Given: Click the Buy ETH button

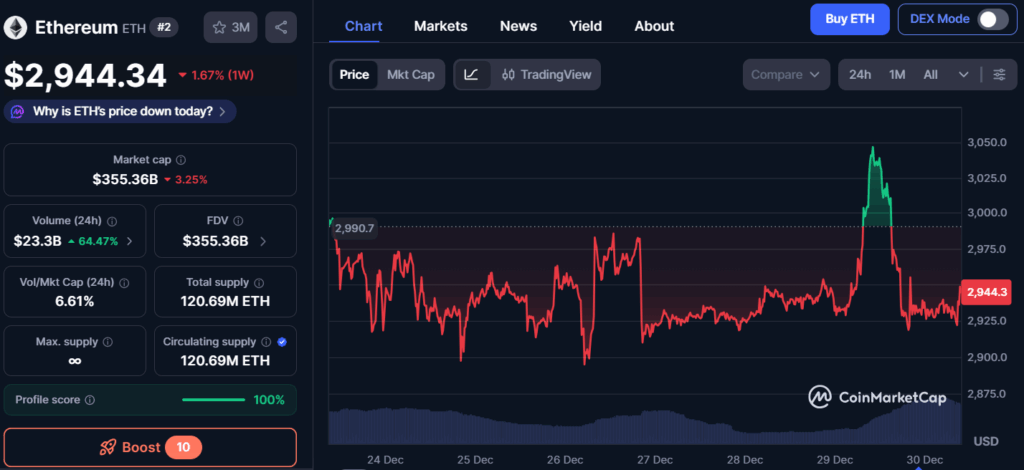Looking at the screenshot, I should [848, 19].
